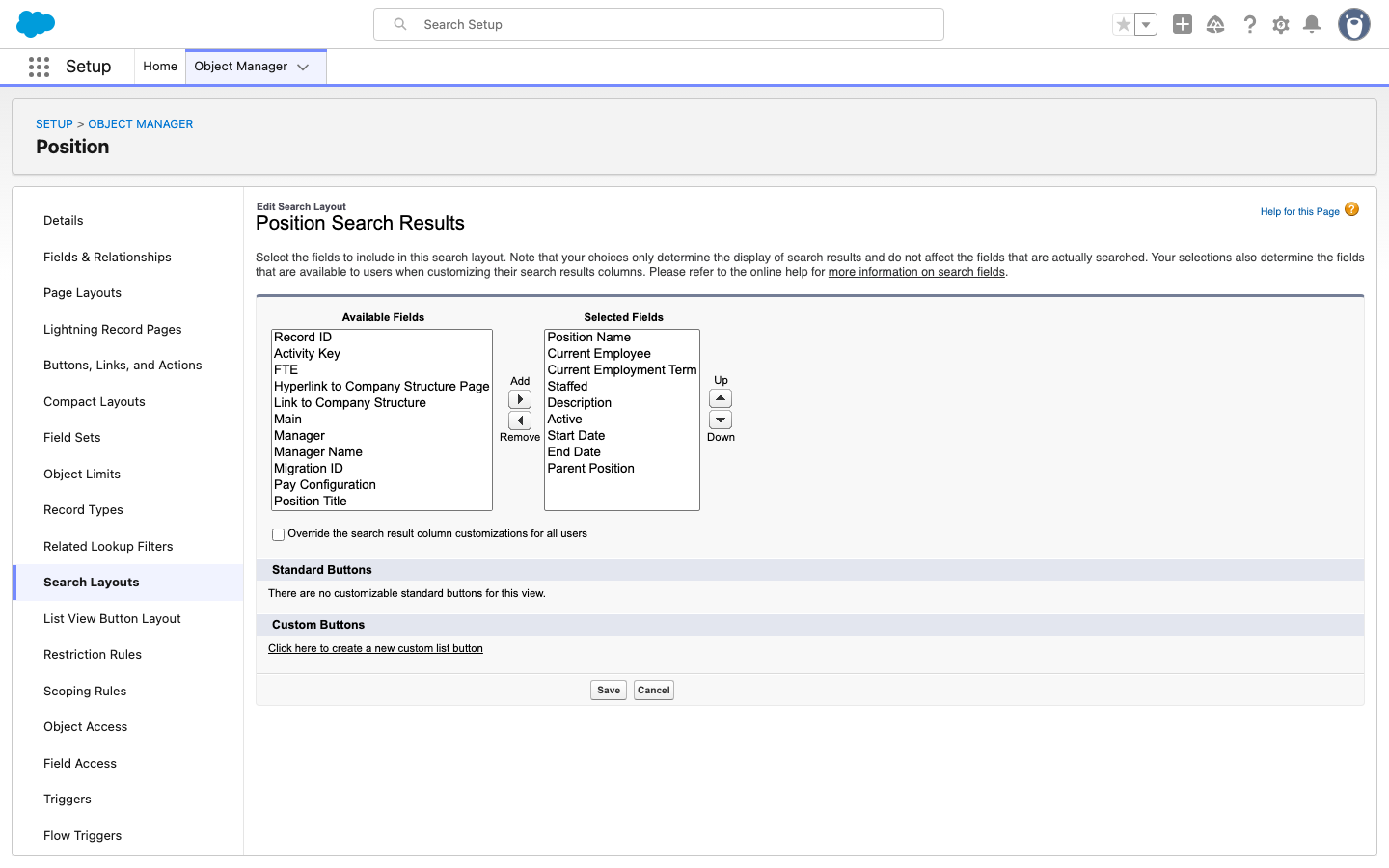Open the setup gear menu
Screen dimensions: 1389x868
tap(1281, 25)
